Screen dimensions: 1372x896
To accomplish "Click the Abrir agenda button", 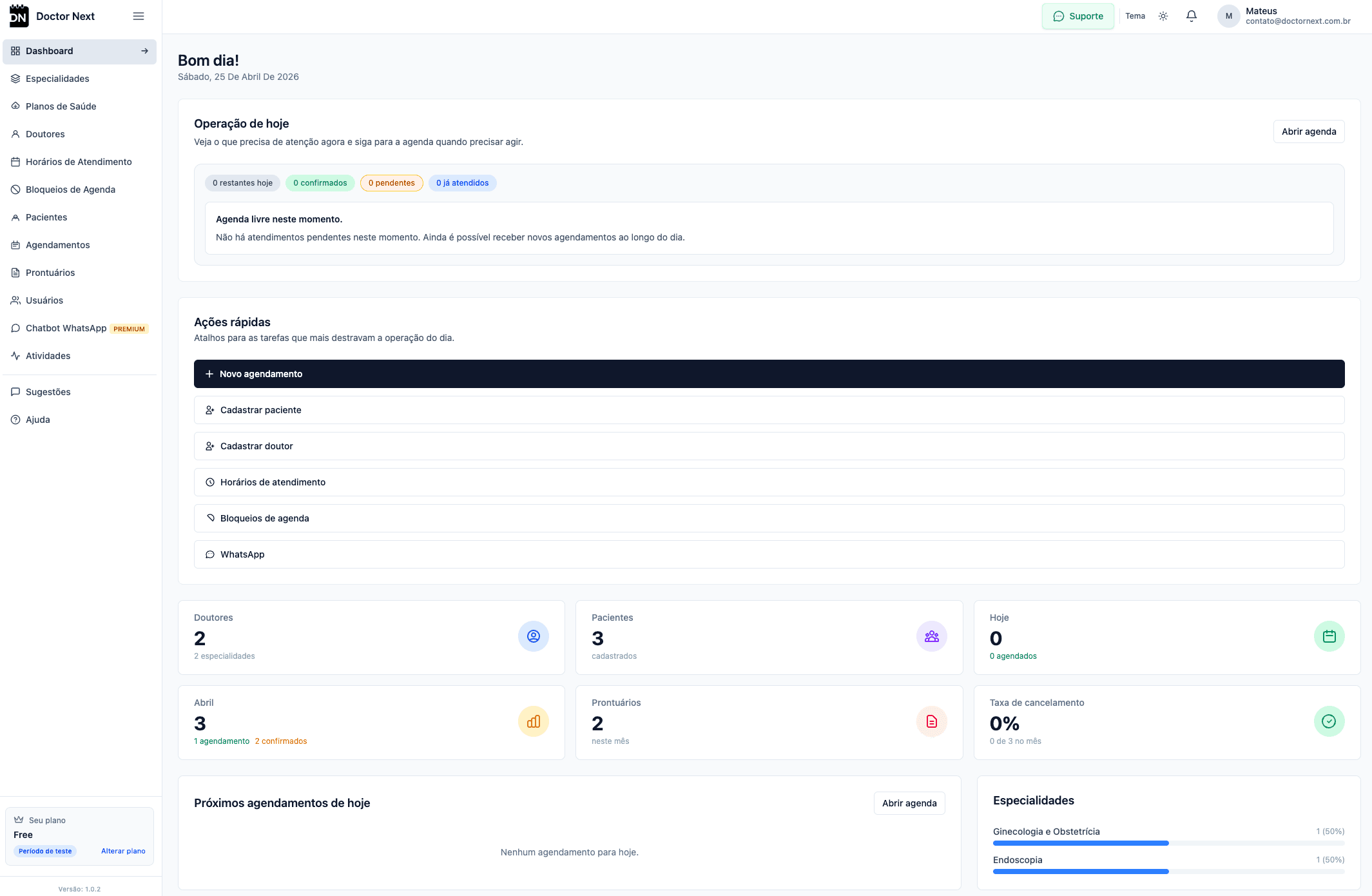I will click(1308, 131).
